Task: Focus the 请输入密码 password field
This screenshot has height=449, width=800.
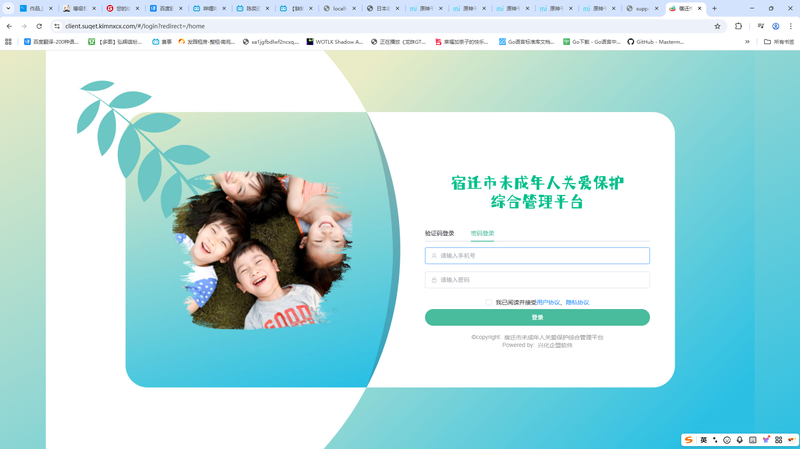Action: 537,280
